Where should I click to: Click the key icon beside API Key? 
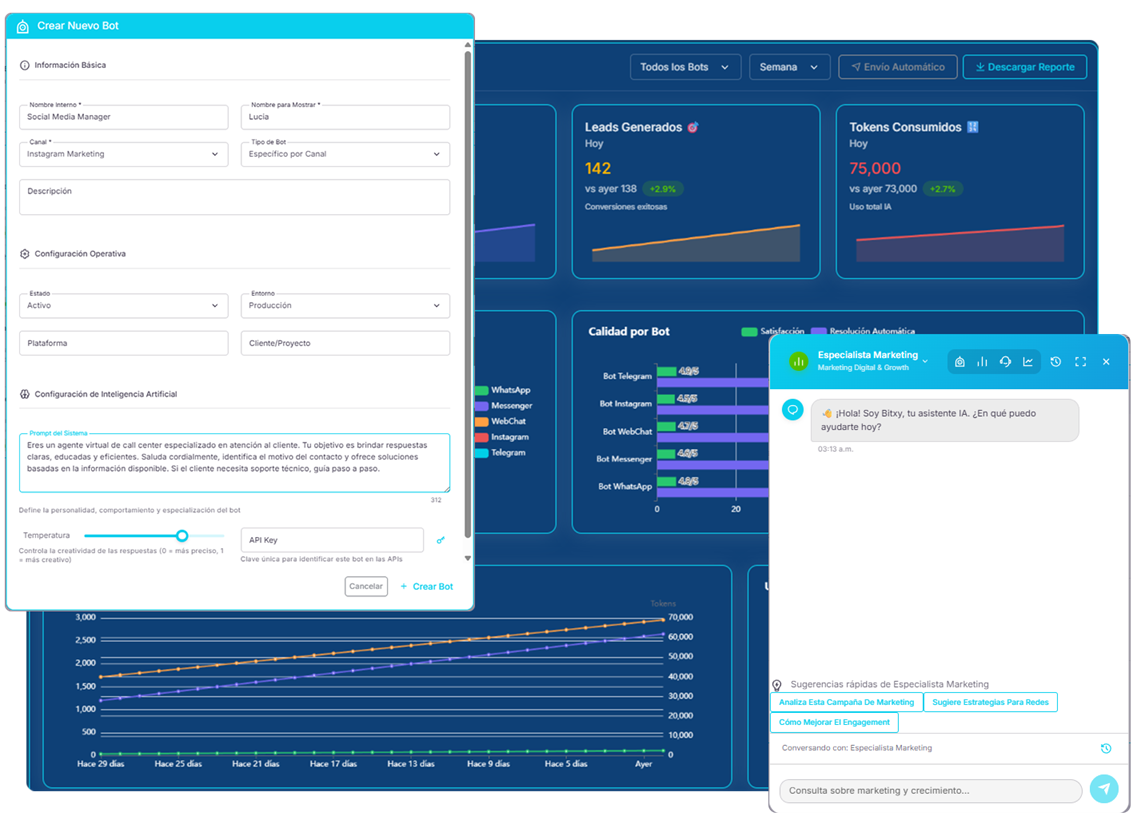[x=441, y=540]
